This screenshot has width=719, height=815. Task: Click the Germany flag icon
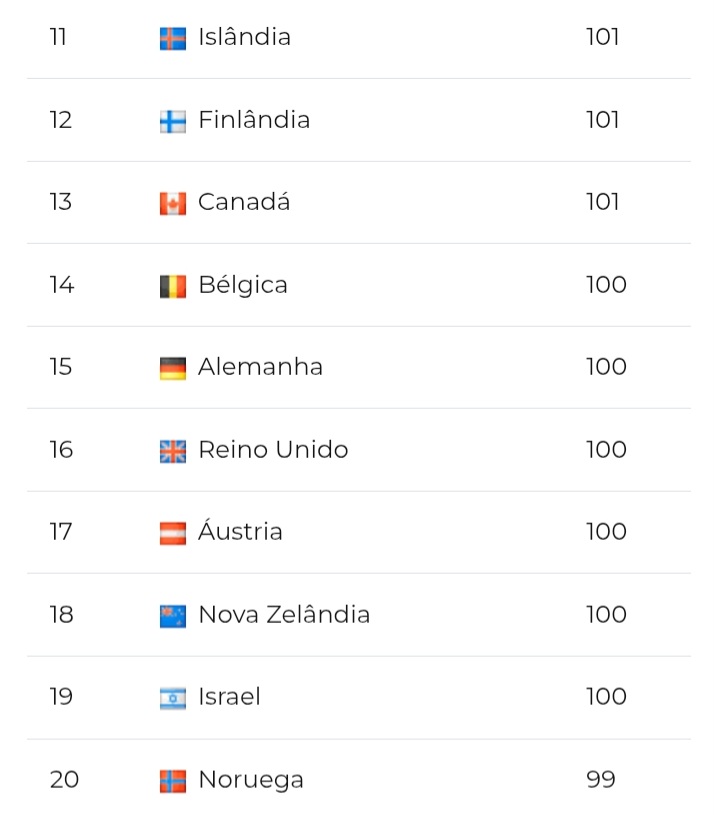[173, 369]
